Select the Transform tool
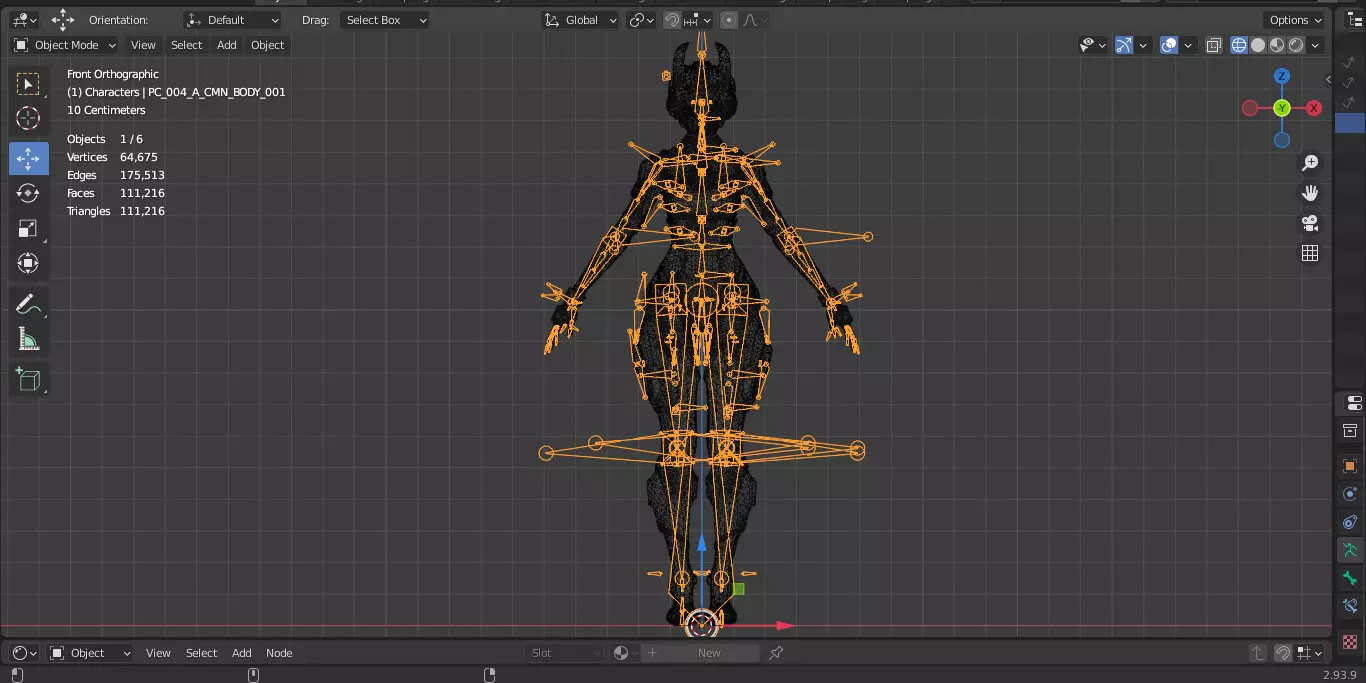The image size is (1366, 683). point(28,263)
